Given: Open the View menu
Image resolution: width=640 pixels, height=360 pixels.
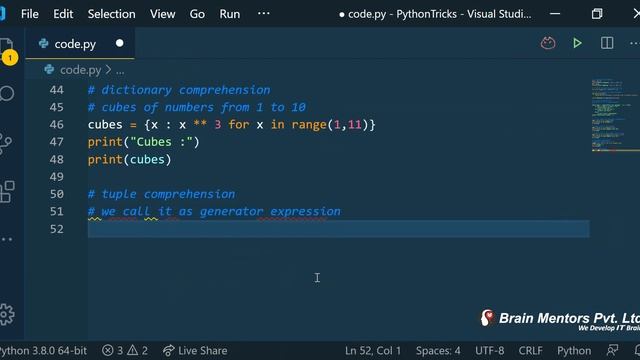Looking at the screenshot, I should (x=162, y=14).
